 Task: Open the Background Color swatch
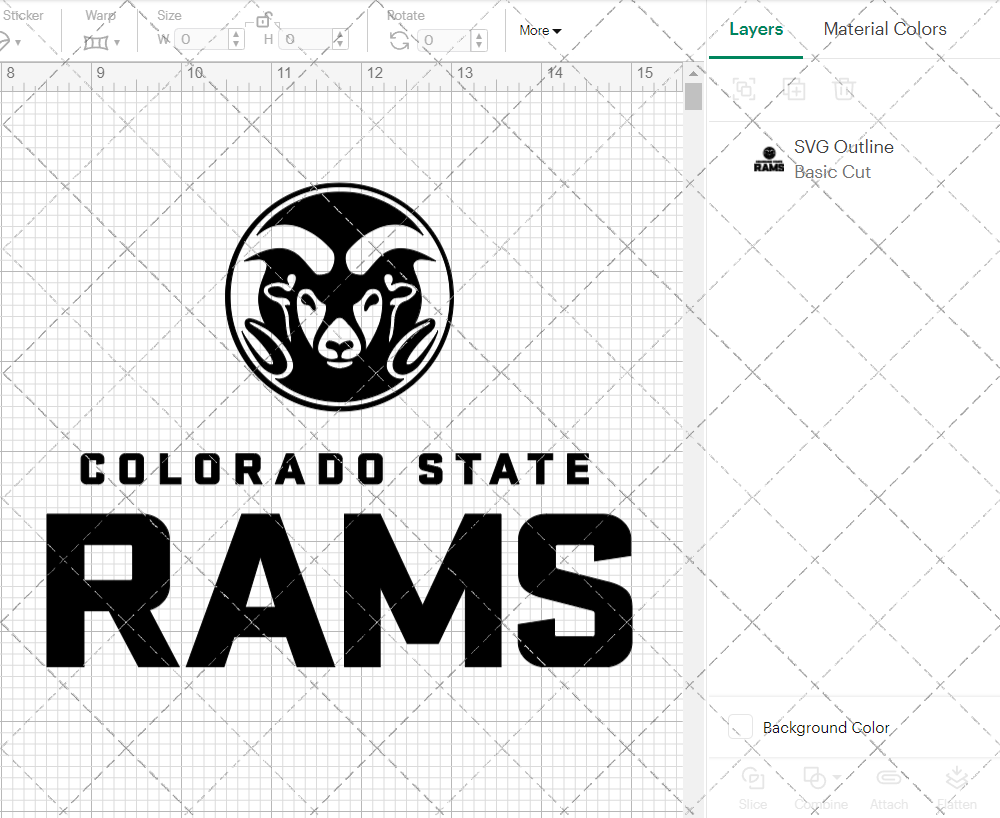point(740,727)
